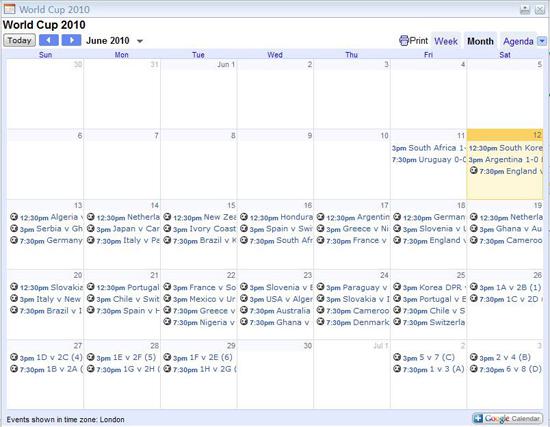Expand the dropdown arrow after the Agenda tab
The image size is (550, 427).
[542, 41]
